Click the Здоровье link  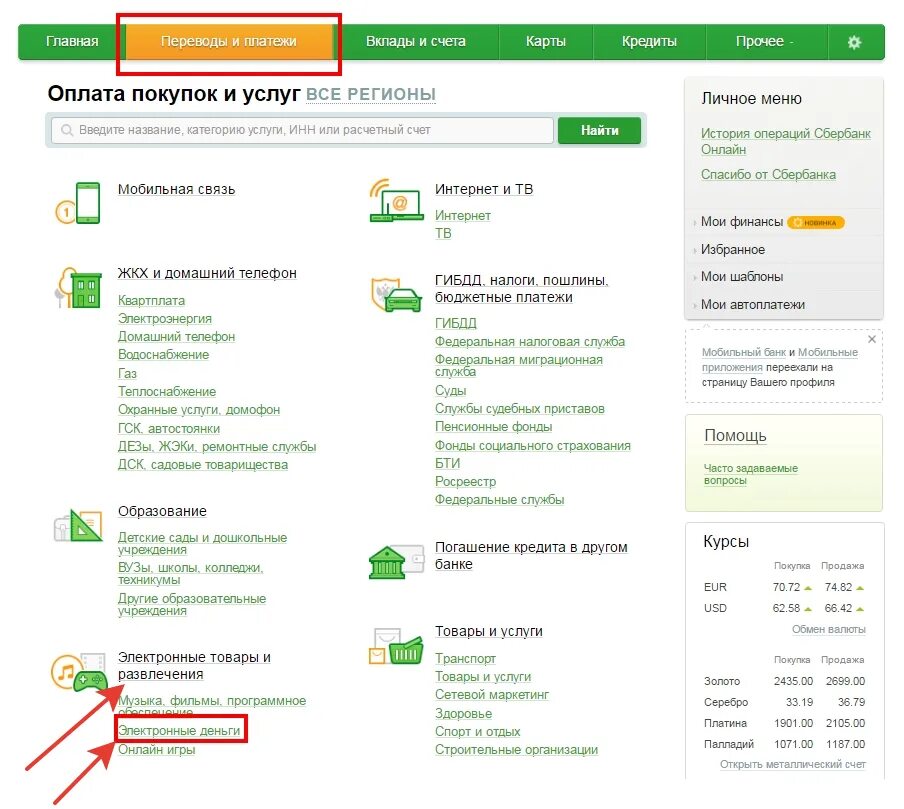(x=464, y=714)
